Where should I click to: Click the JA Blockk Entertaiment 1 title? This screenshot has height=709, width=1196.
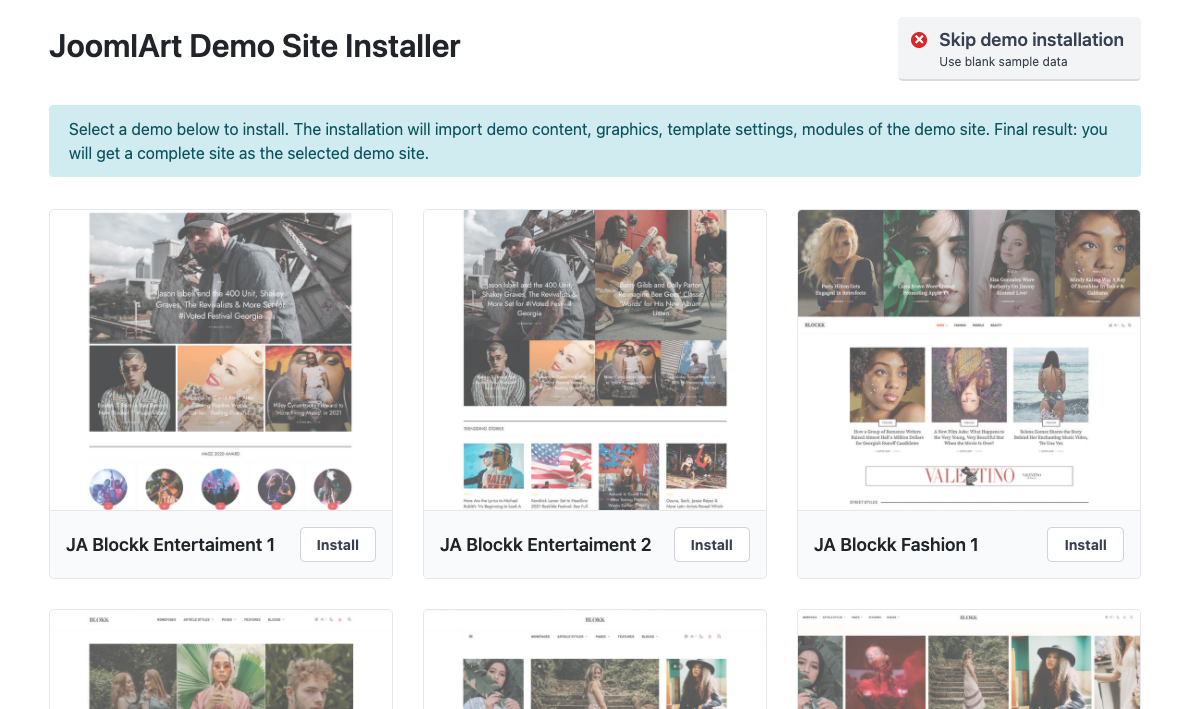(170, 545)
